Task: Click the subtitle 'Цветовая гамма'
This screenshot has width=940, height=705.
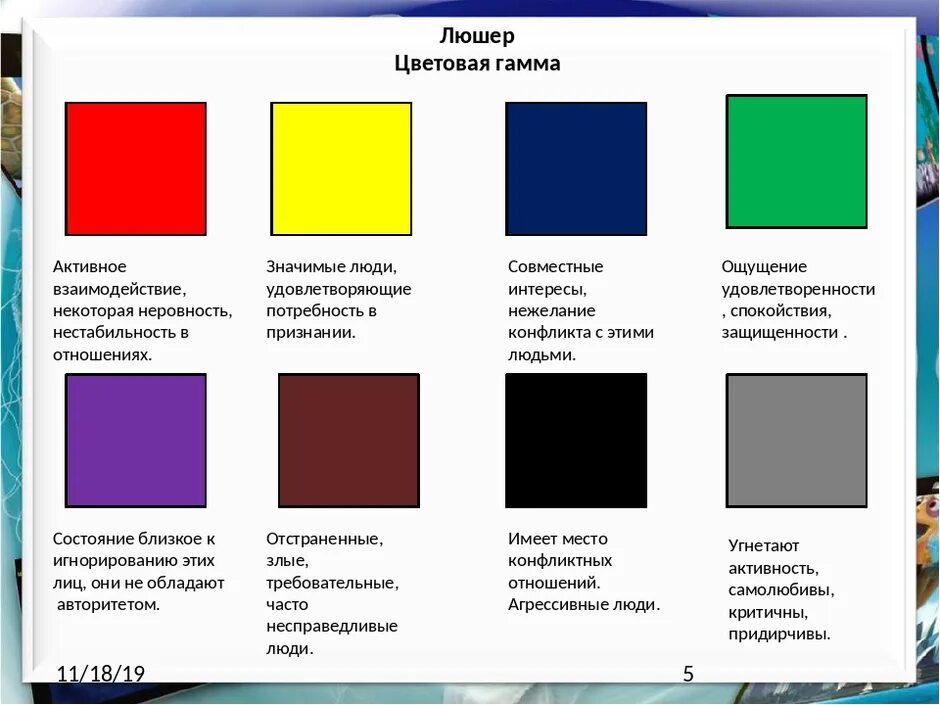Action: click(477, 64)
